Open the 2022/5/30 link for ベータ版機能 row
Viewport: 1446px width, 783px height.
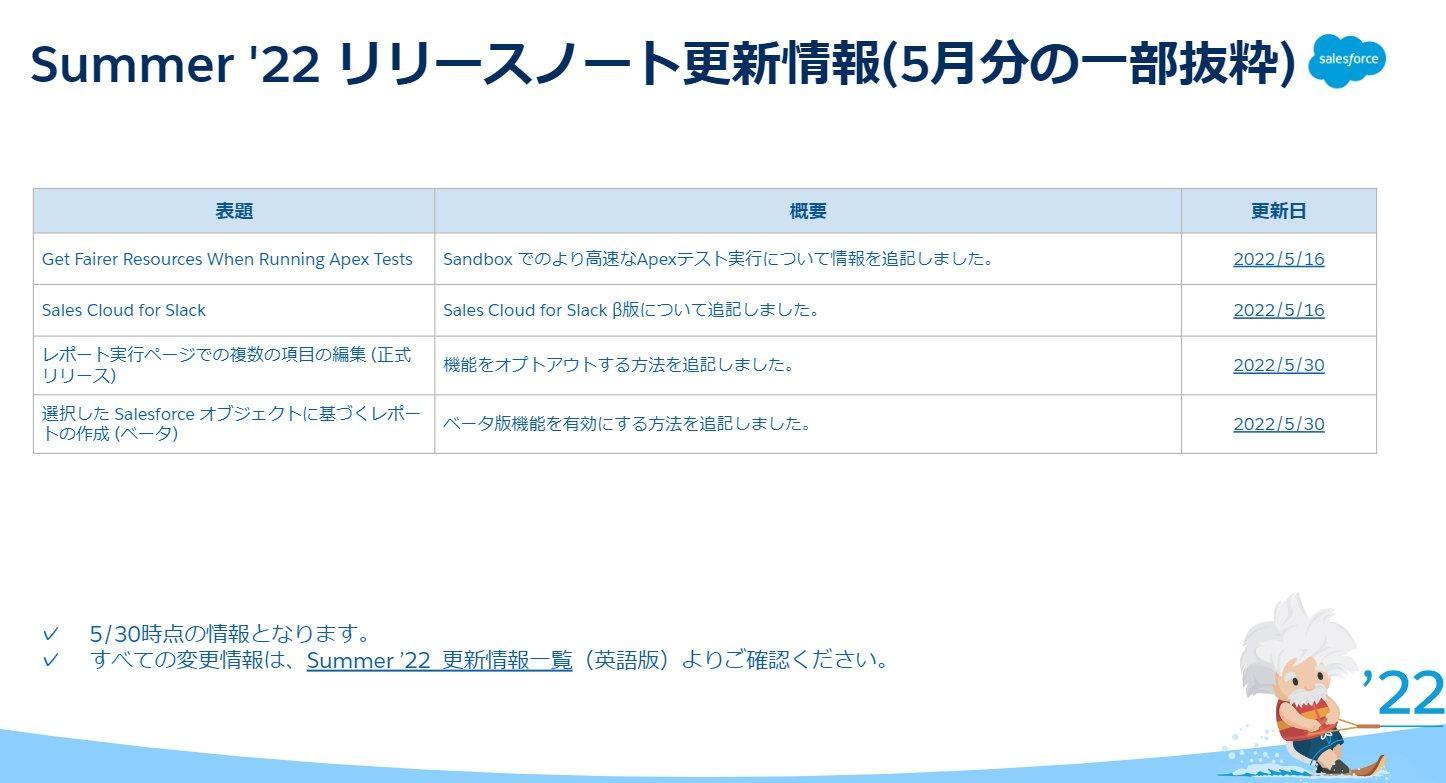[1278, 424]
